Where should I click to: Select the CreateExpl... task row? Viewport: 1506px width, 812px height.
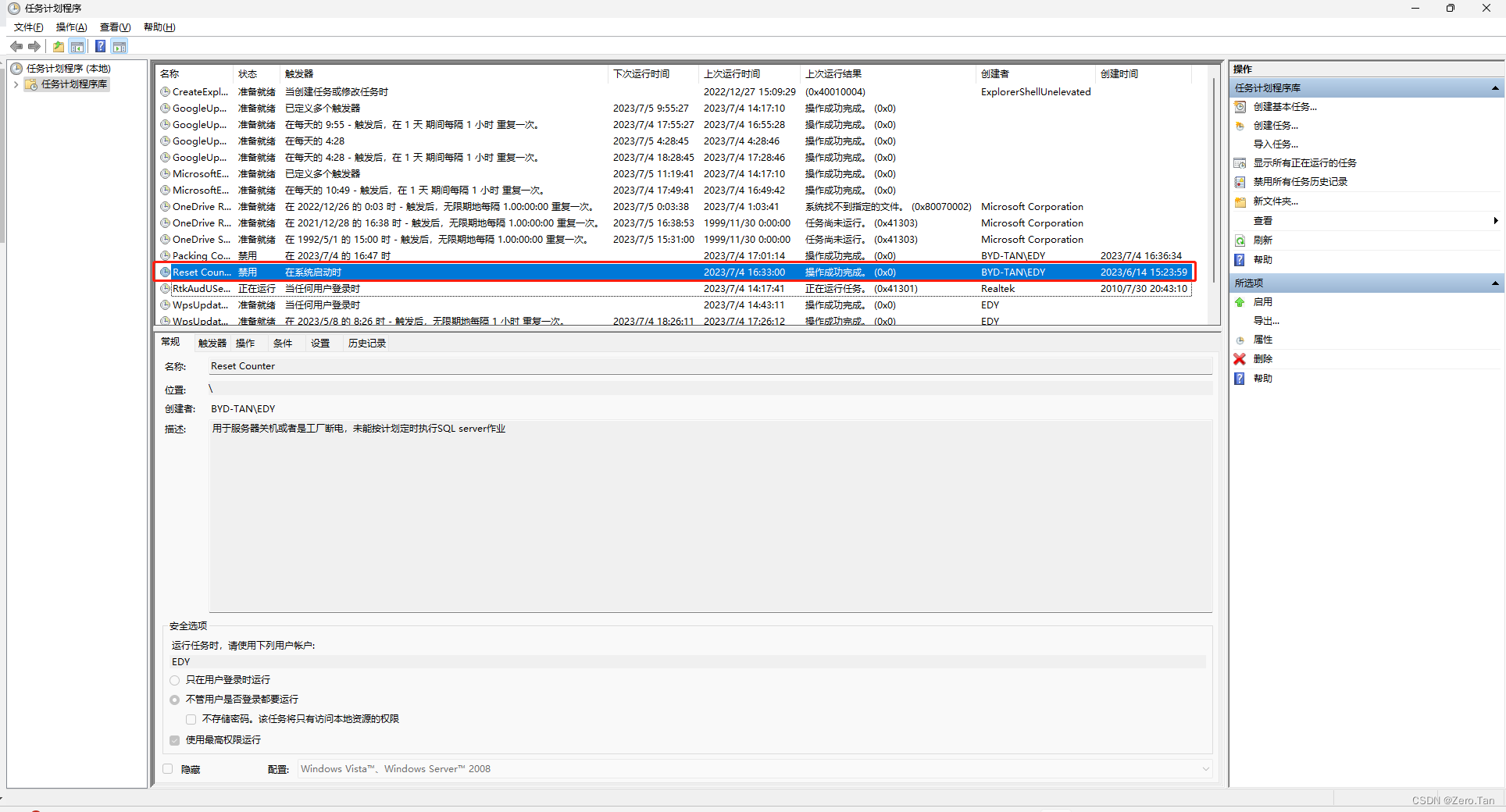pyautogui.click(x=675, y=92)
